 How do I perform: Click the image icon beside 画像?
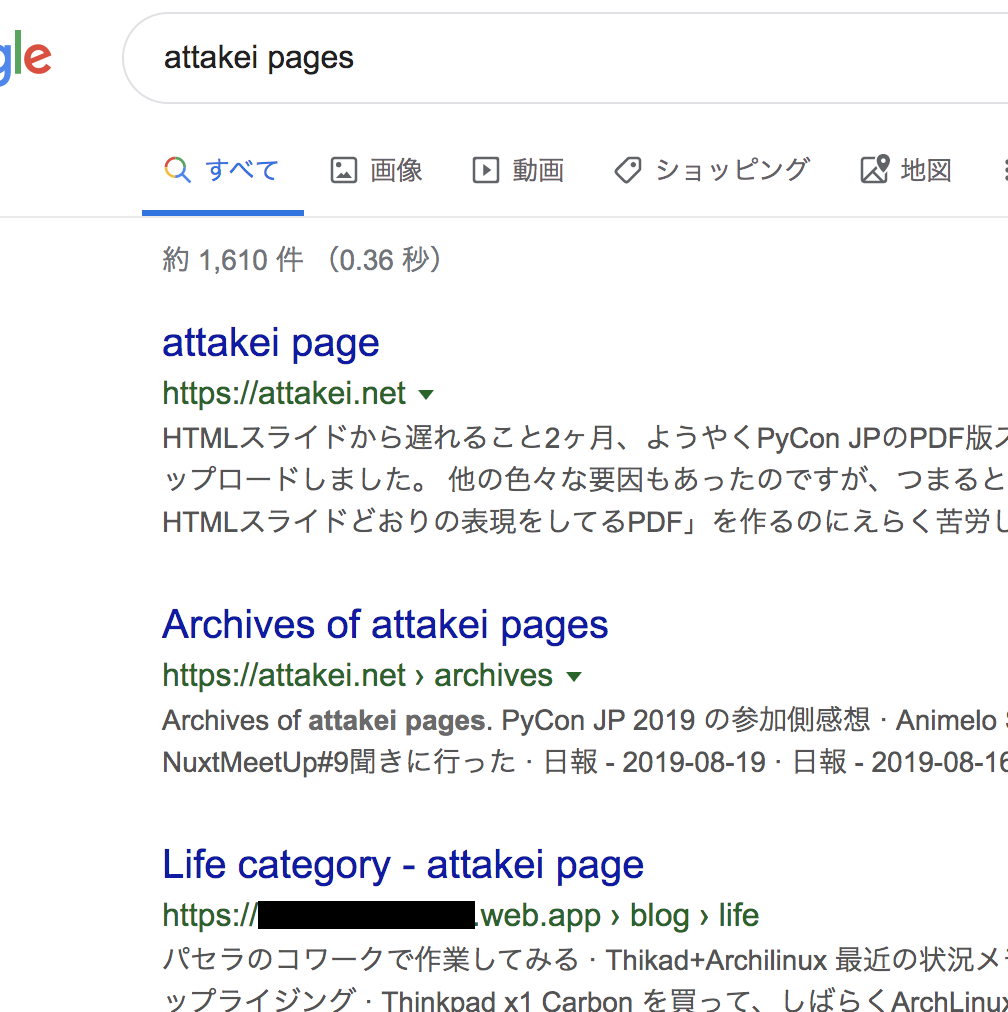tap(344, 170)
